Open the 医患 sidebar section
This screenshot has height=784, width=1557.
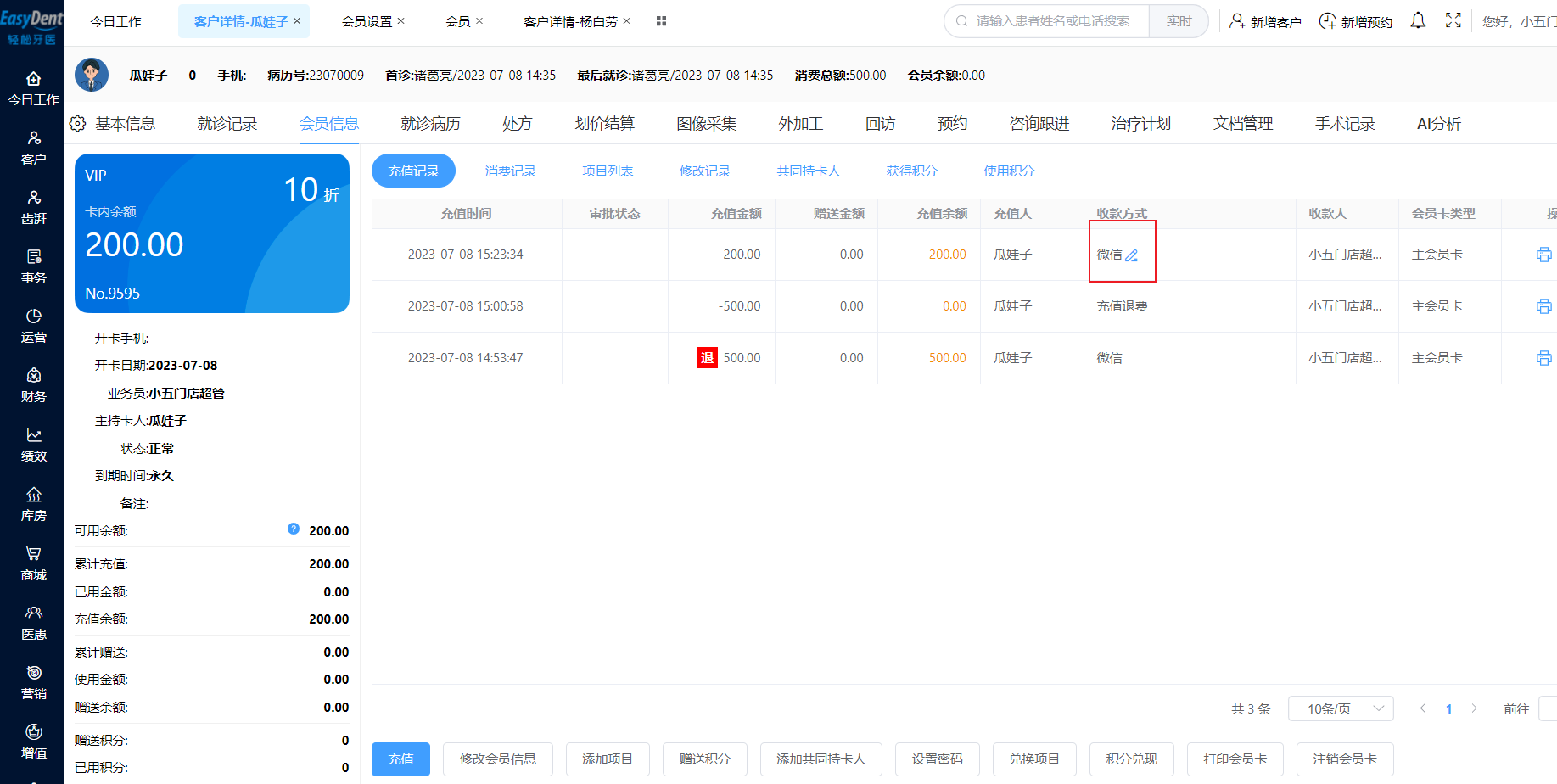click(x=33, y=623)
